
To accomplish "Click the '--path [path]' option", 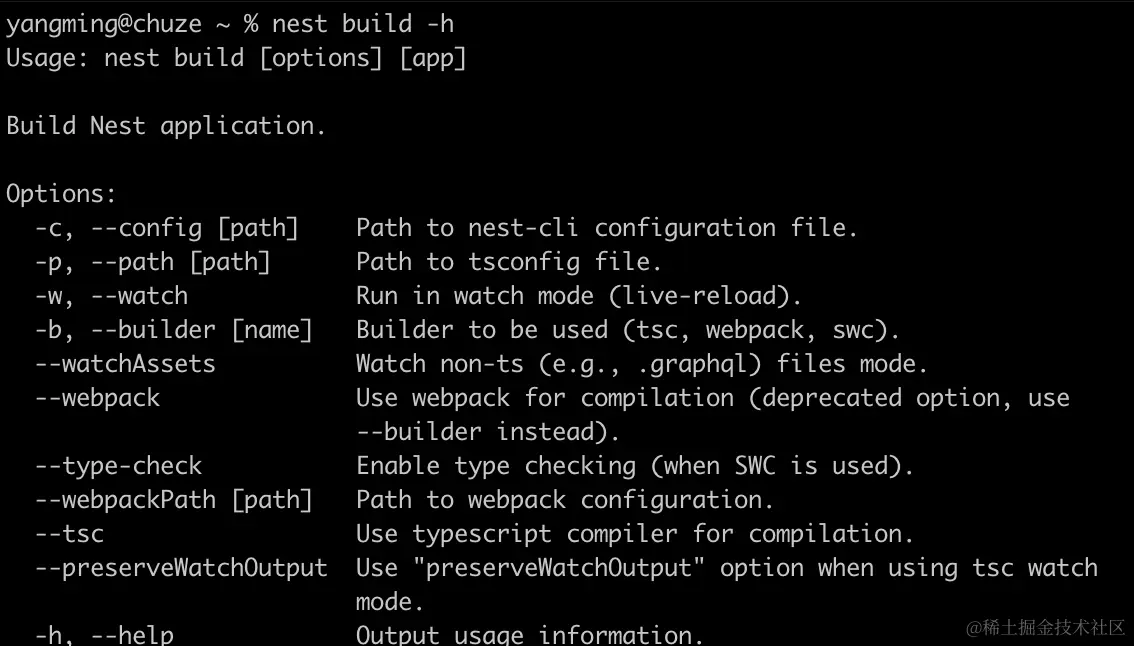I will (181, 262).
